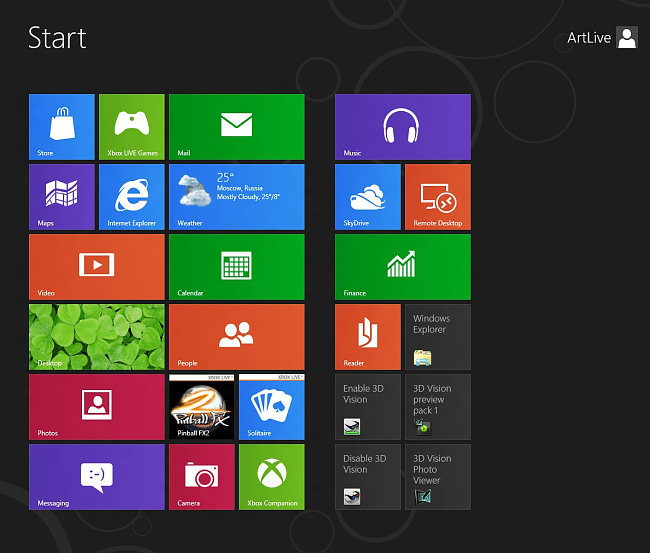Viewport: 650px width, 553px height.
Task: Launch Xbox Companion tile
Action: [272, 477]
